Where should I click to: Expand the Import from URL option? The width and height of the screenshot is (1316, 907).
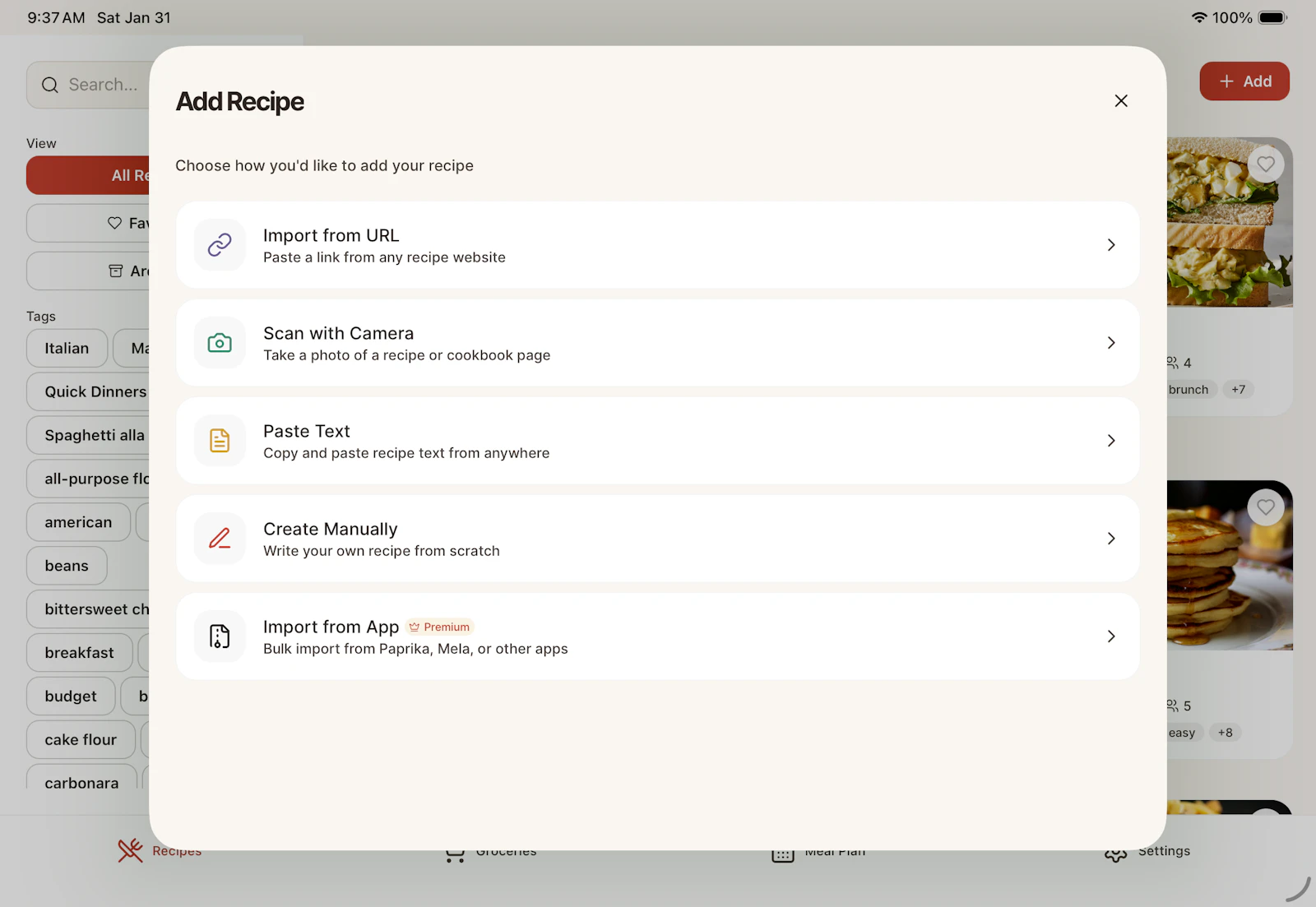click(1111, 244)
